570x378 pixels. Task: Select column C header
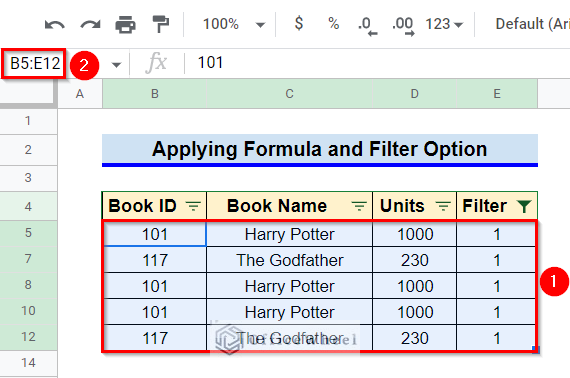point(289,94)
